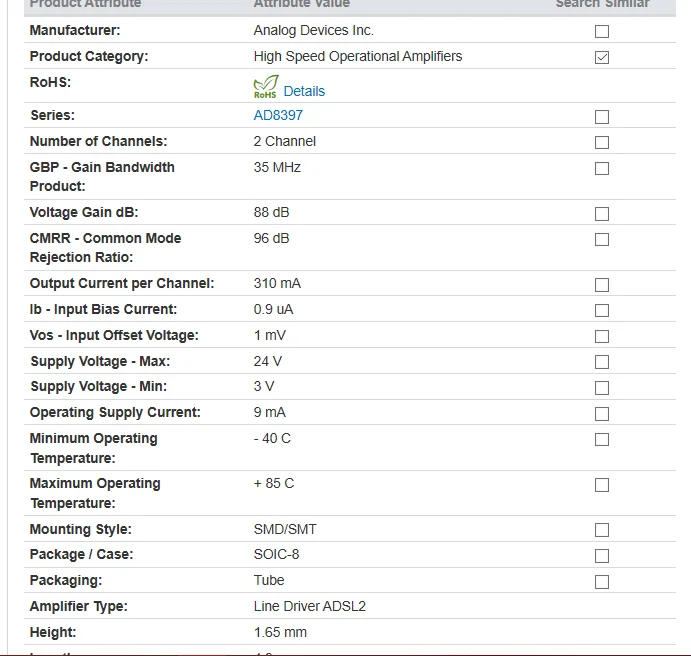
Task: Select the Packaging: label
Action: [x=66, y=580]
